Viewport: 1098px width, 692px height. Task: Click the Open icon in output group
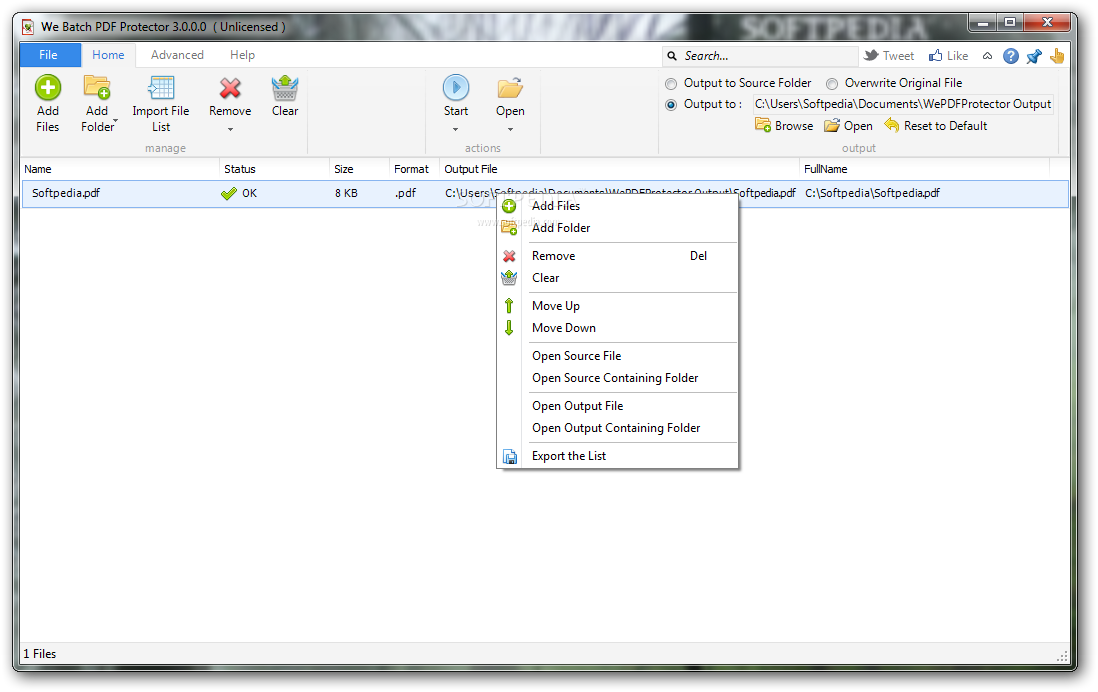pos(832,125)
